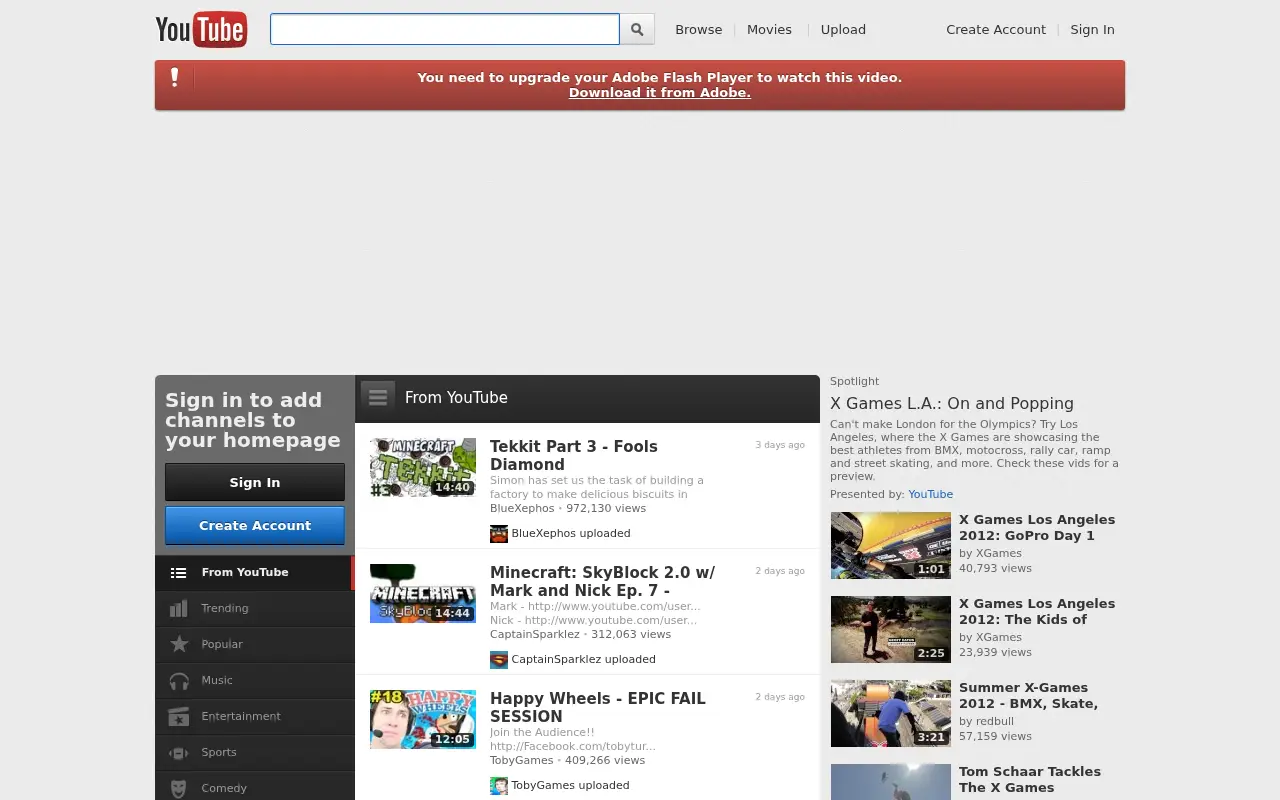1280x800 pixels.
Task: Open Summer X-Games 2012 BMX thumbnail
Action: [891, 713]
